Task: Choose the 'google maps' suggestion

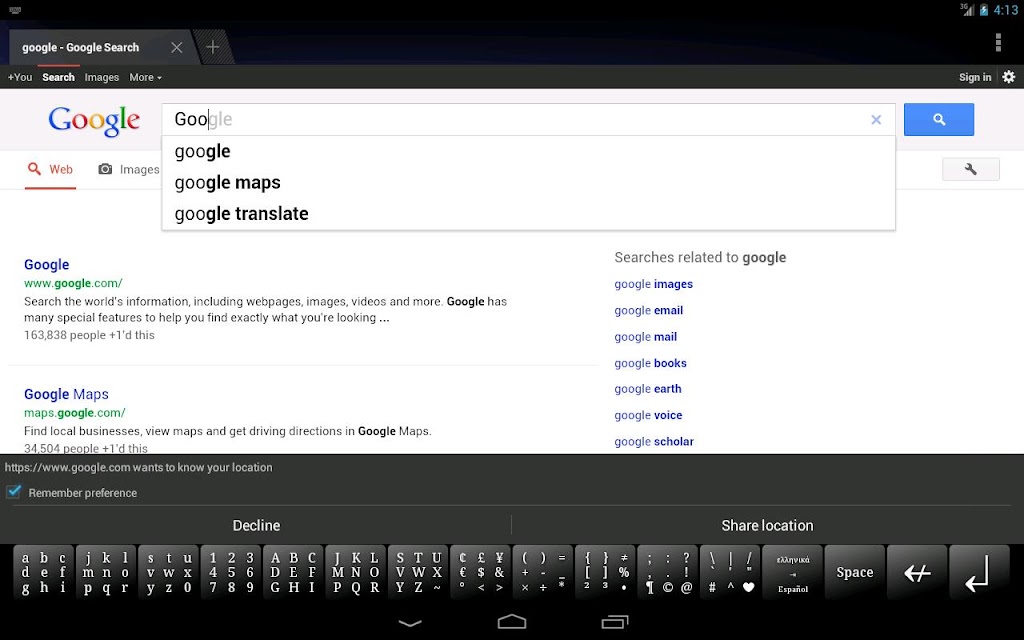Action: 528,183
